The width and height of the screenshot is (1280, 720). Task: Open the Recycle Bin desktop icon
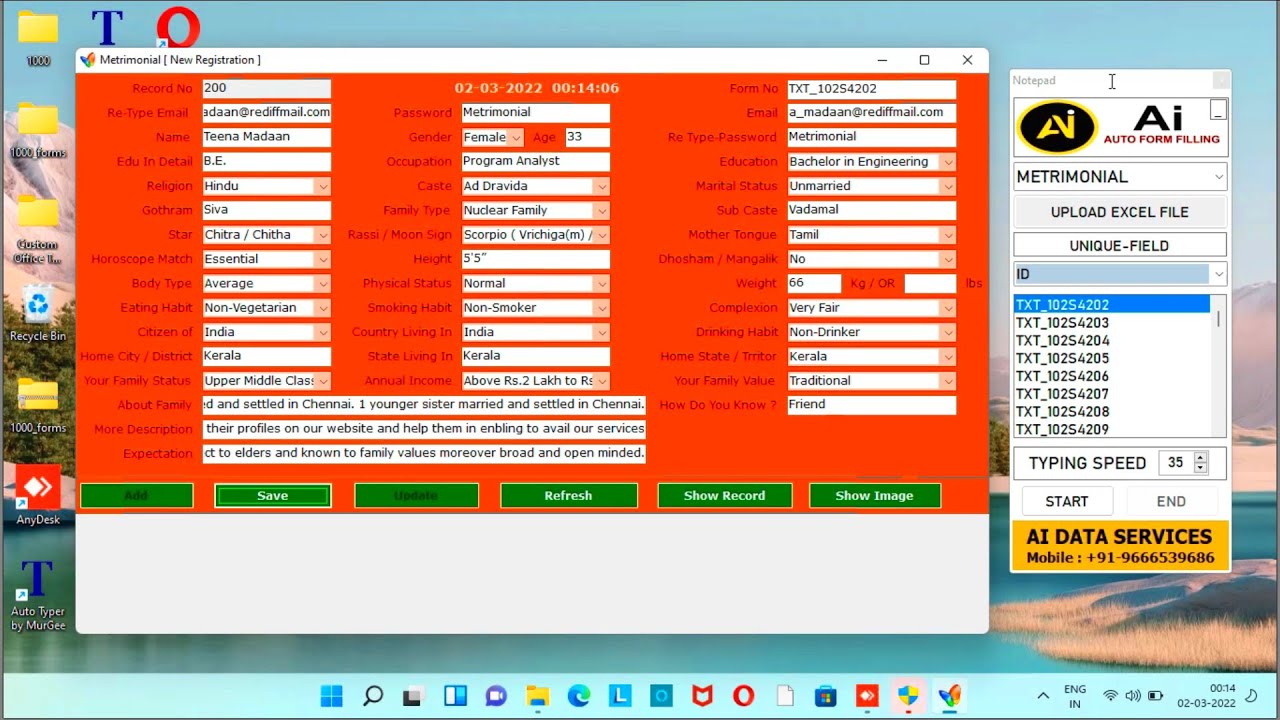point(38,313)
